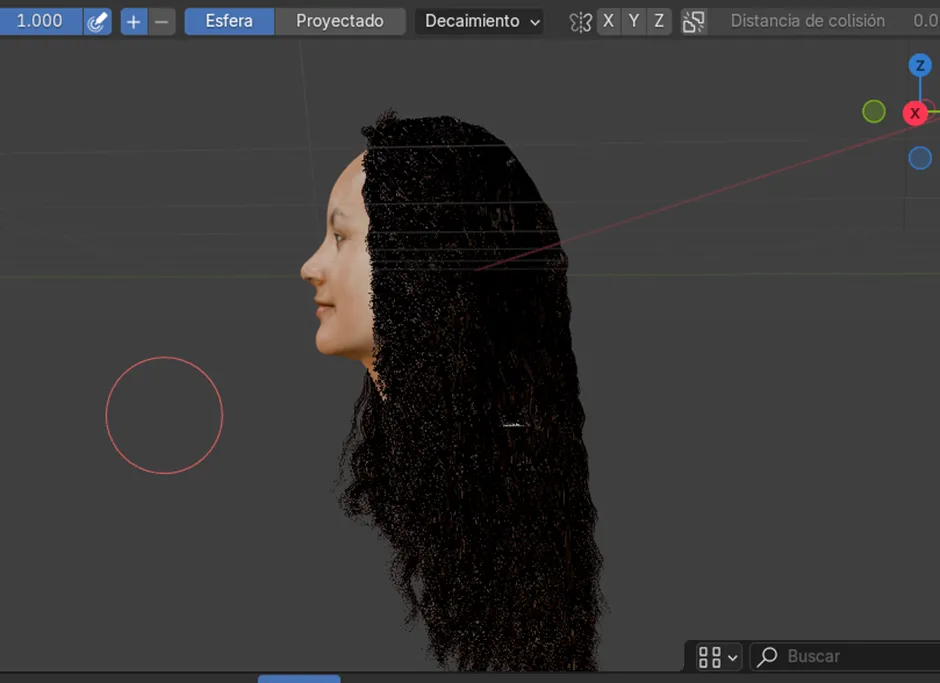The height and width of the screenshot is (683, 940).
Task: Toggle Z axis symmetry
Action: coord(658,21)
